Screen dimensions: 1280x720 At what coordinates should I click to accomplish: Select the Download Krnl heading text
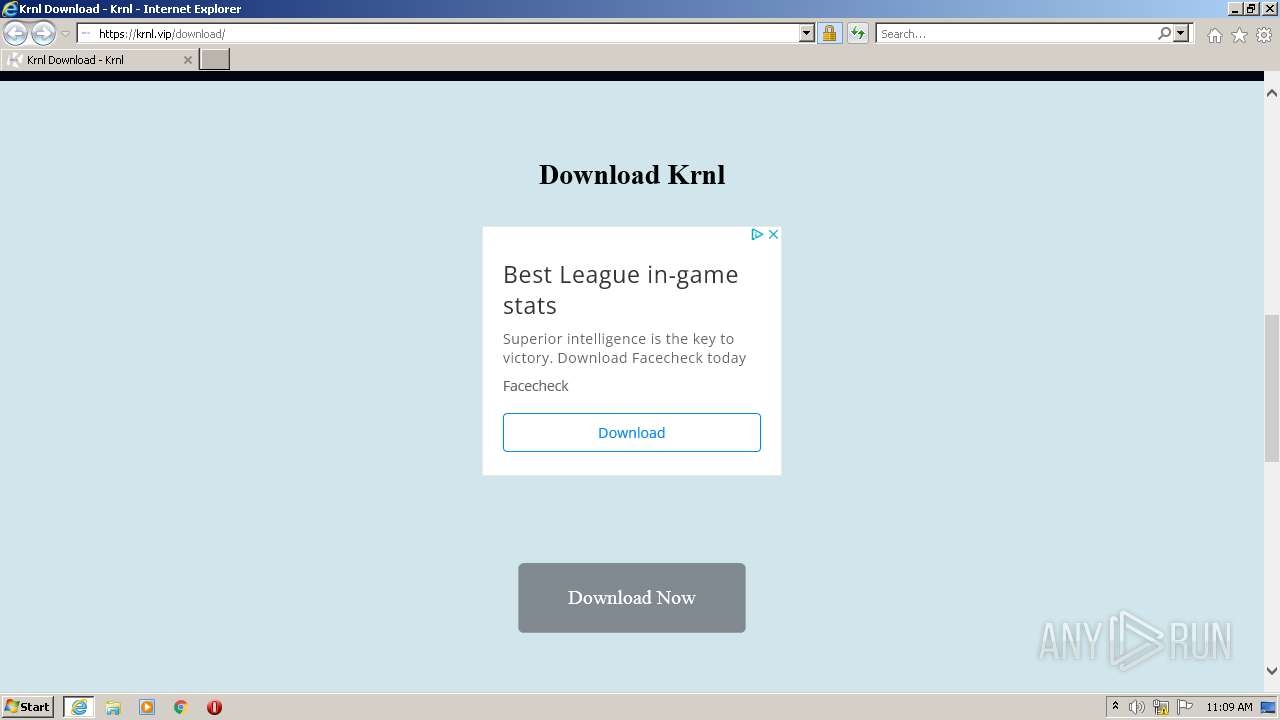pos(632,175)
